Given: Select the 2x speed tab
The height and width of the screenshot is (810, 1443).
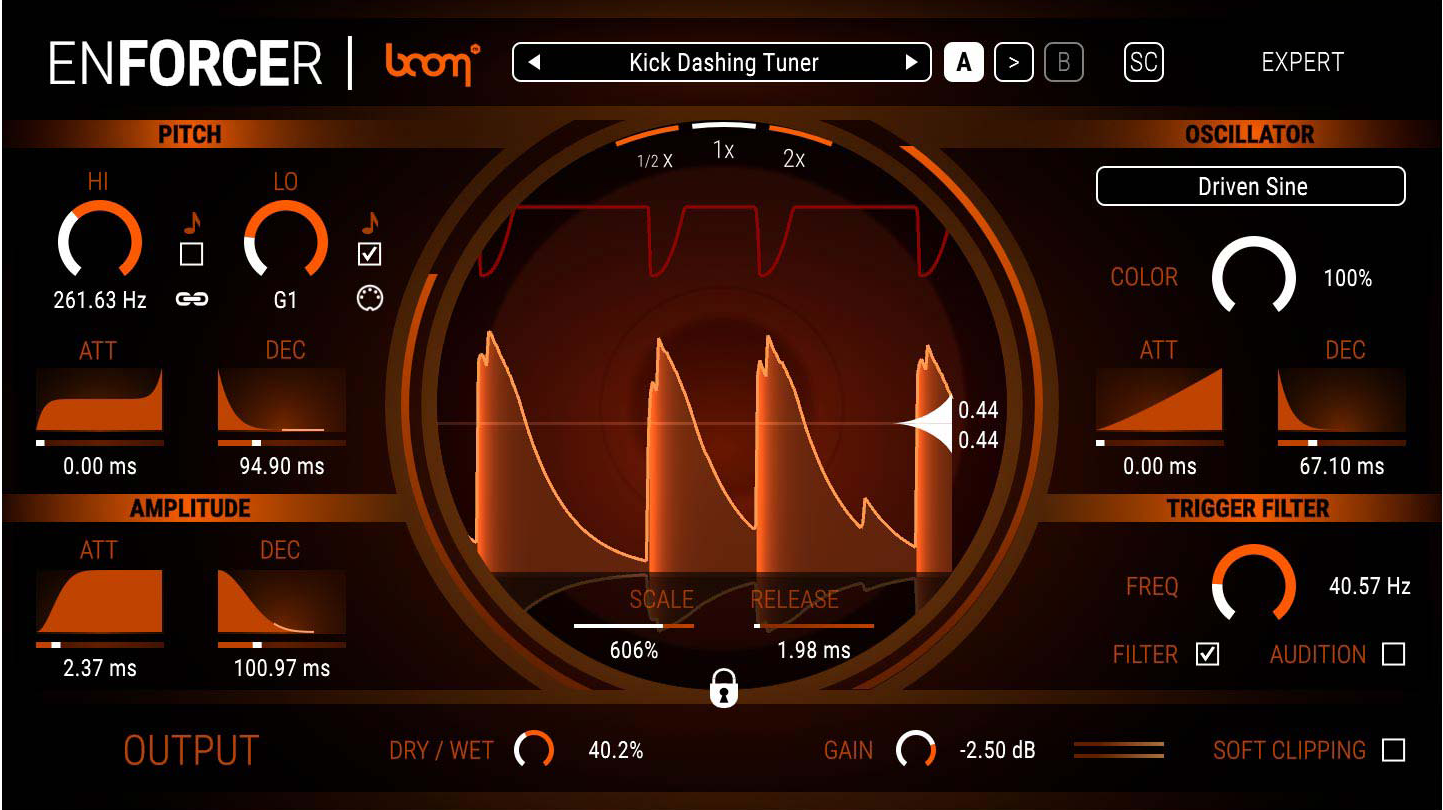Looking at the screenshot, I should tap(794, 158).
